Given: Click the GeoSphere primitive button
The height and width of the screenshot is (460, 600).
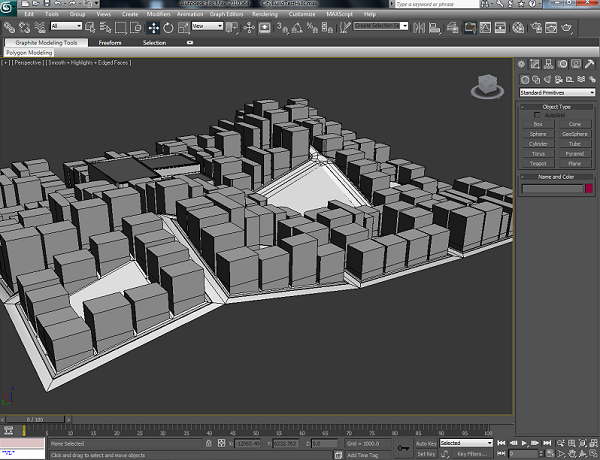Looking at the screenshot, I should (x=575, y=133).
